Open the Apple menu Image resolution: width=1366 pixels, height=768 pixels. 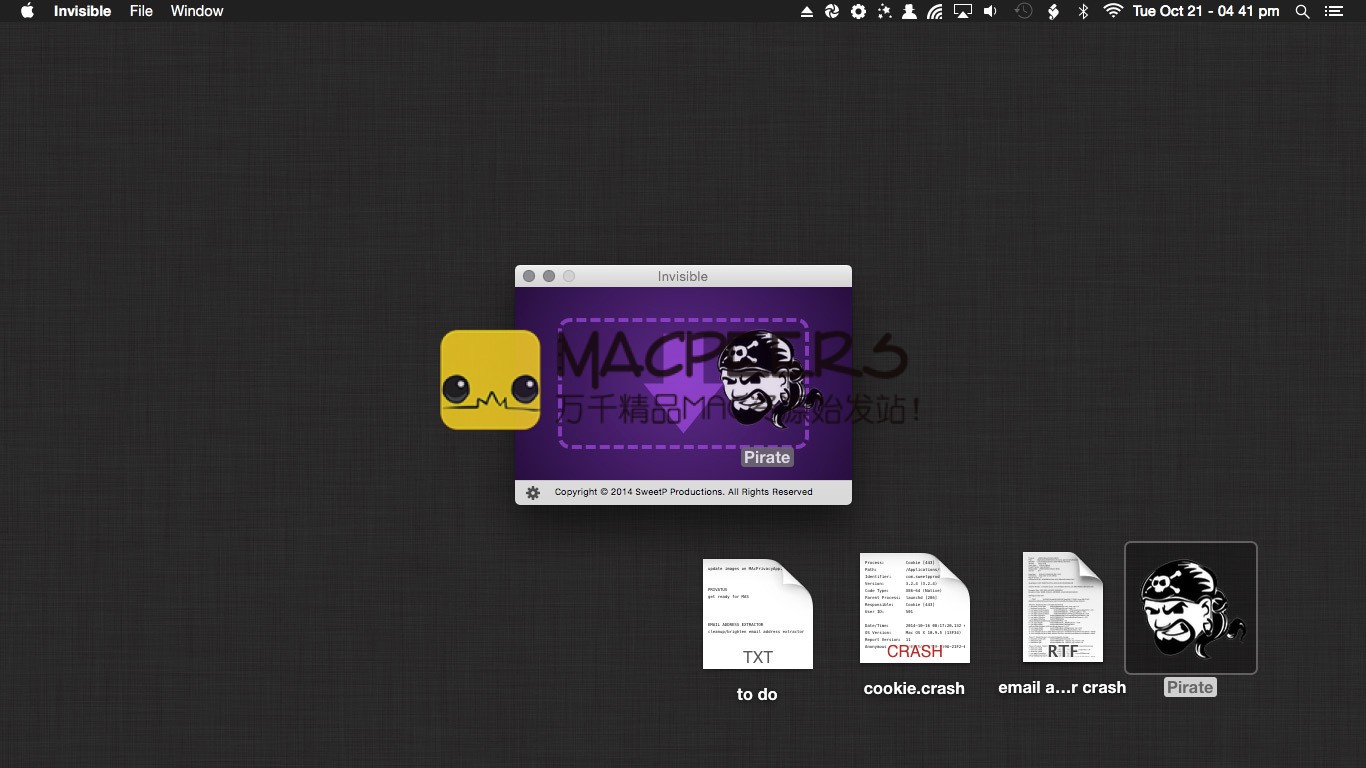pos(27,11)
